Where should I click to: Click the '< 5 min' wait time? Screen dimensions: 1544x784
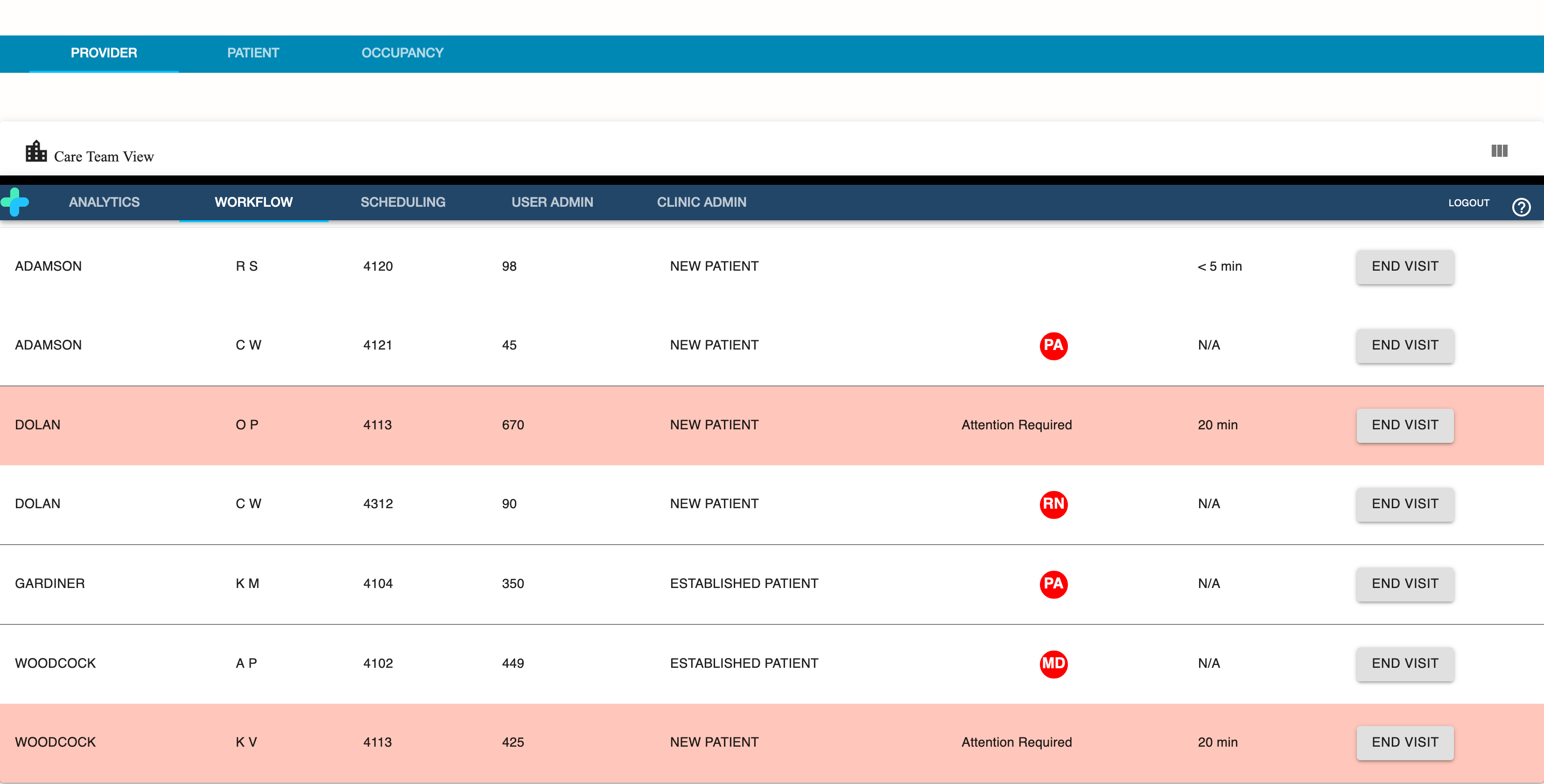[x=1219, y=267]
